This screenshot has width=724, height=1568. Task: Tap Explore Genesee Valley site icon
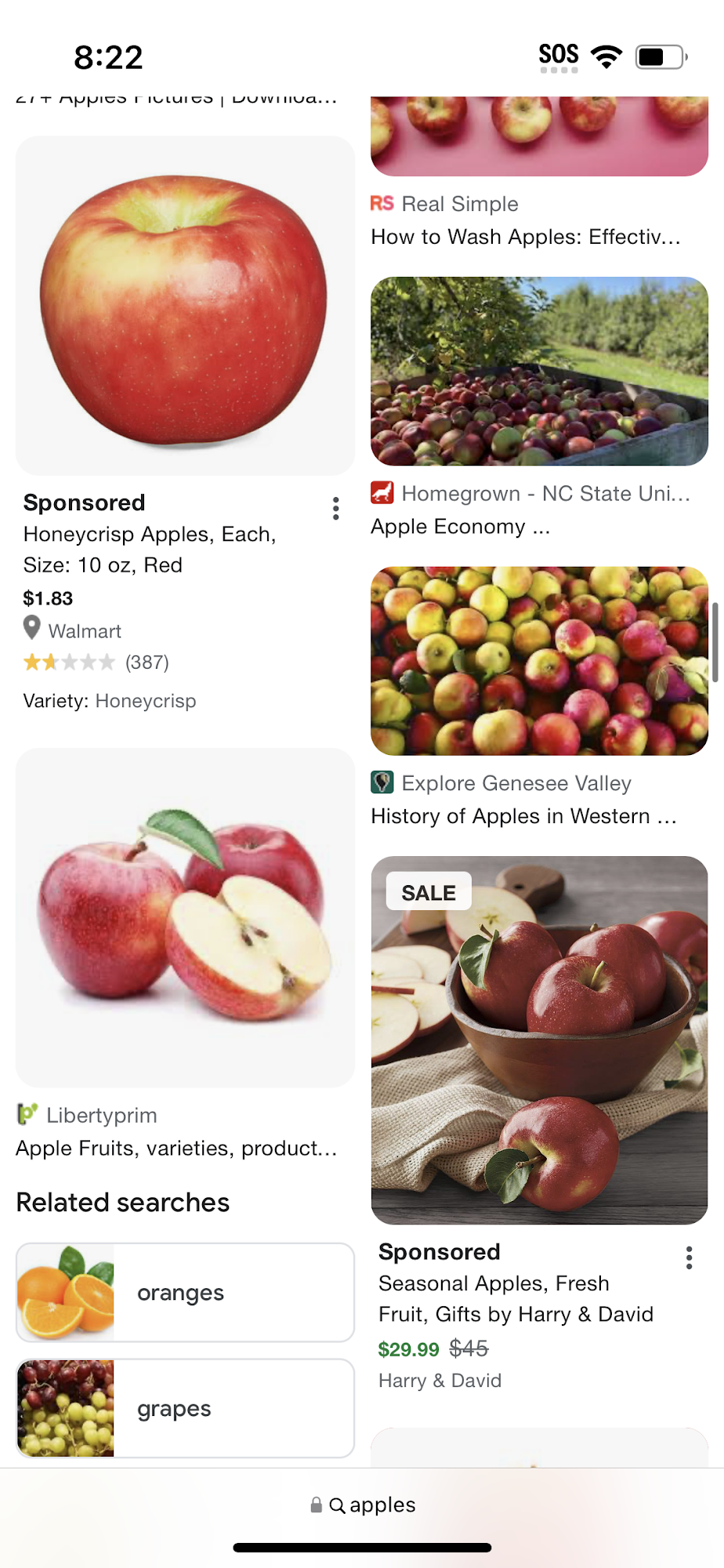click(382, 782)
